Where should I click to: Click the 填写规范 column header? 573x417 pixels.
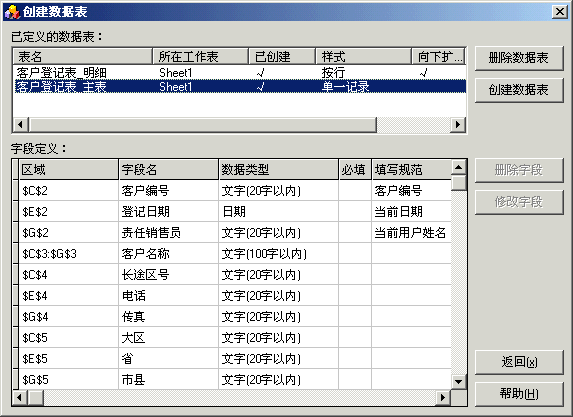pyautogui.click(x=411, y=170)
